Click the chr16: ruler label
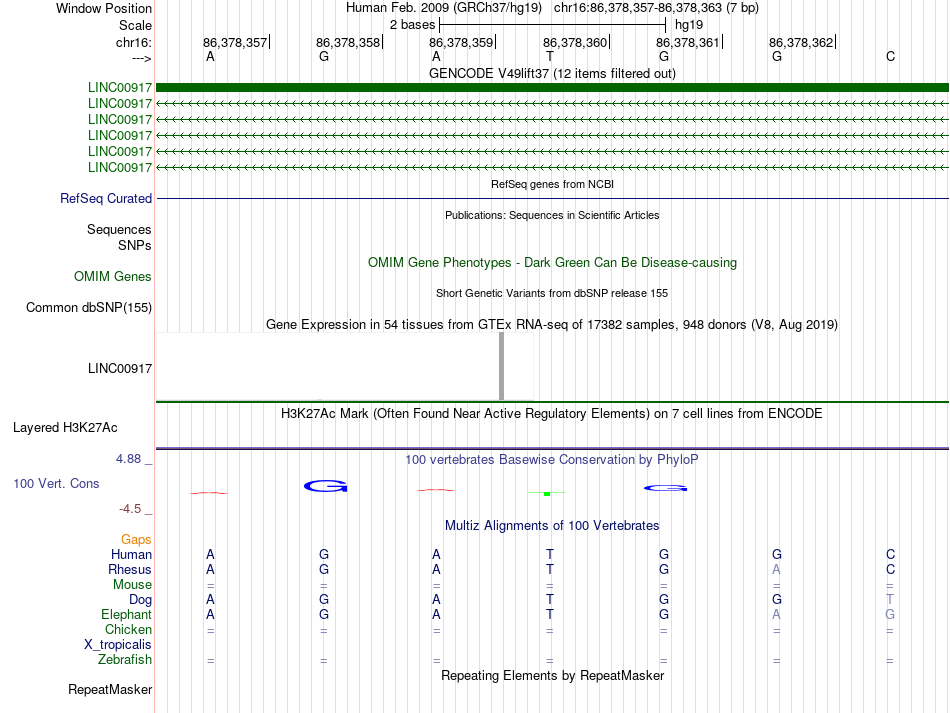The image size is (950, 713). coord(134,42)
